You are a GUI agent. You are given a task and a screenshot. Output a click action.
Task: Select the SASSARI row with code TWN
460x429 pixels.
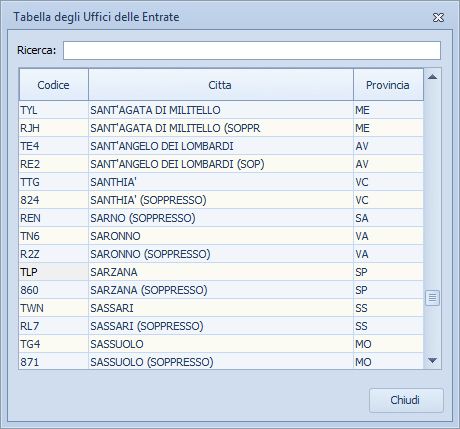pyautogui.click(x=221, y=308)
